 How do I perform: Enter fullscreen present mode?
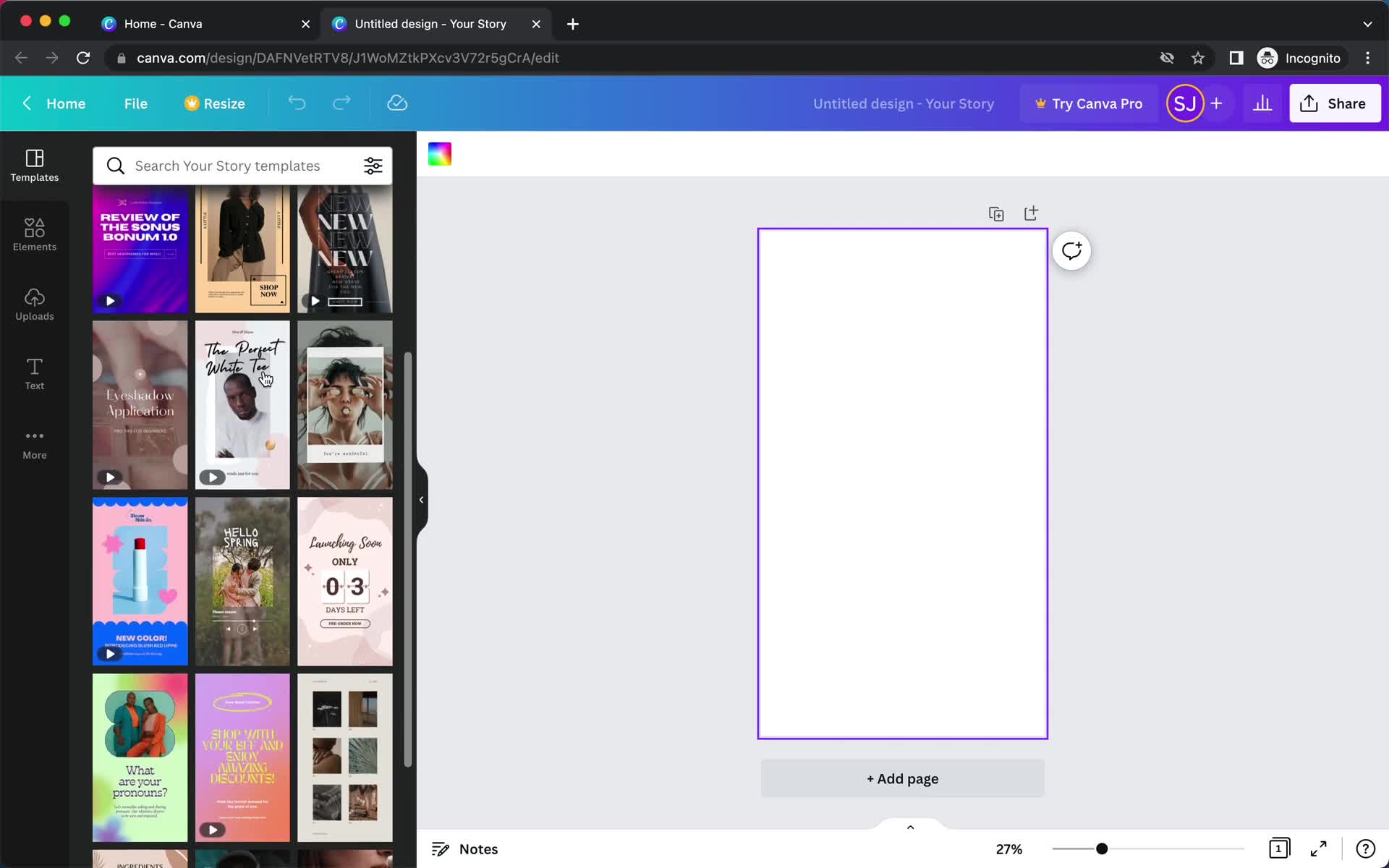pos(1319,848)
